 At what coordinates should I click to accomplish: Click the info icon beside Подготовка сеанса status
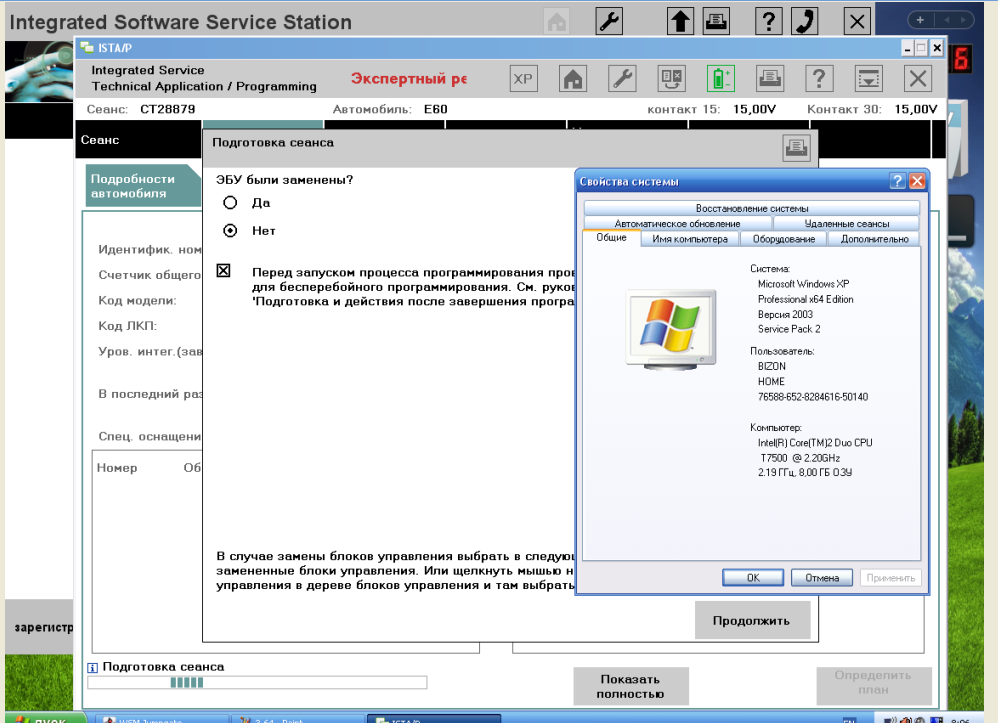(x=92, y=668)
